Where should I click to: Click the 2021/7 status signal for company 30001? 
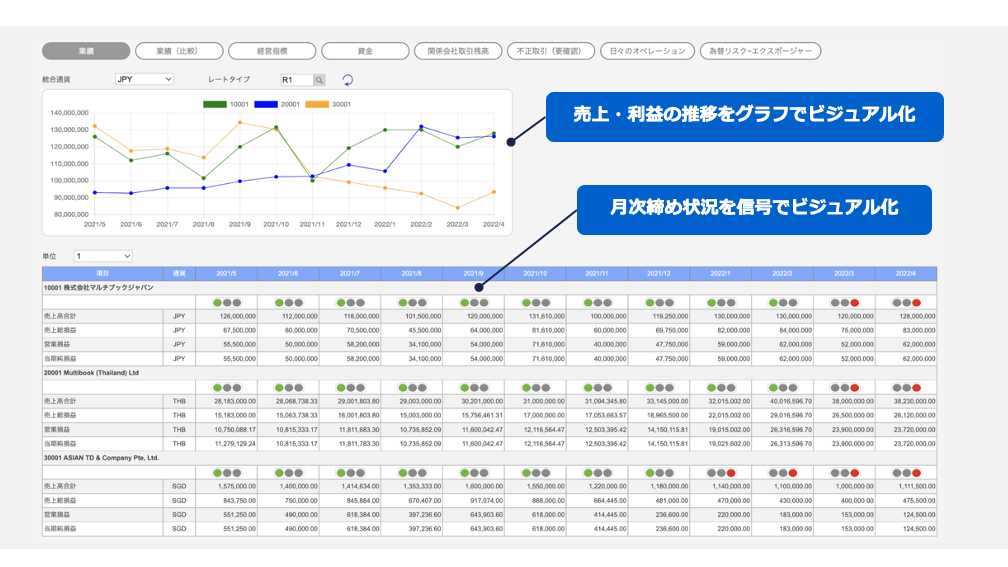pos(349,473)
